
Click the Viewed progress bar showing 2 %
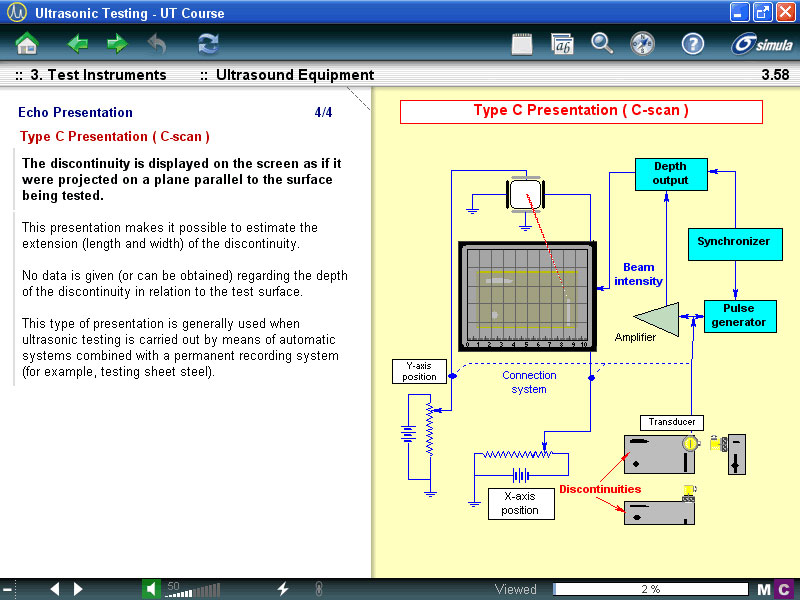tap(651, 589)
